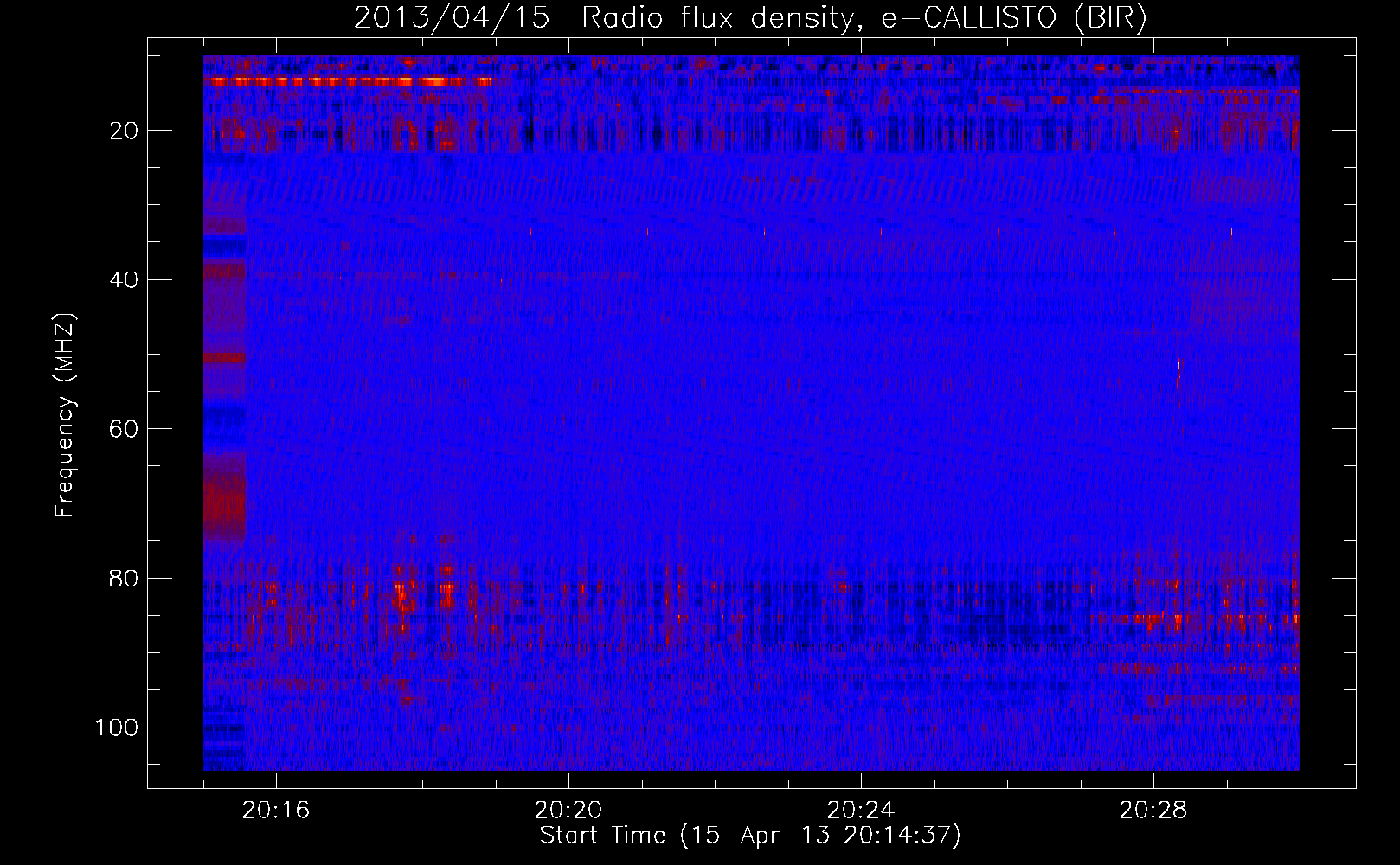This screenshot has width=1400, height=865.
Task: Click the bright red-yellow emission band above 20 MHz
Action: point(348,80)
